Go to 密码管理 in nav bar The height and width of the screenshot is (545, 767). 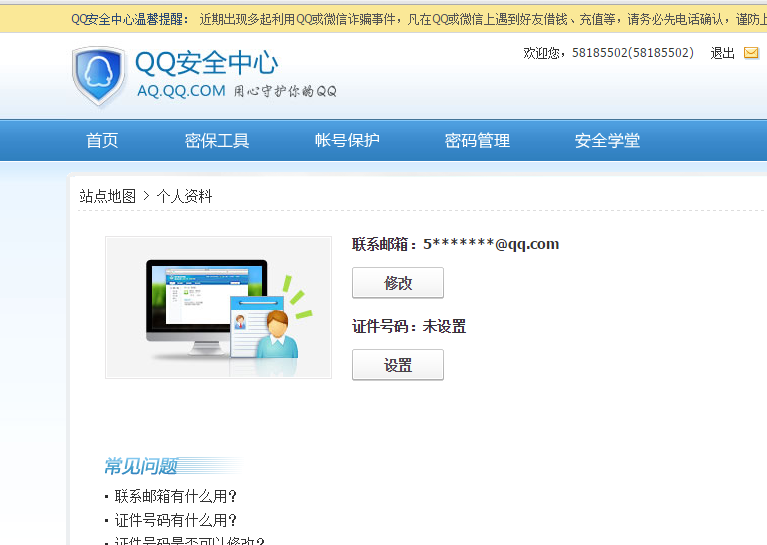477,140
